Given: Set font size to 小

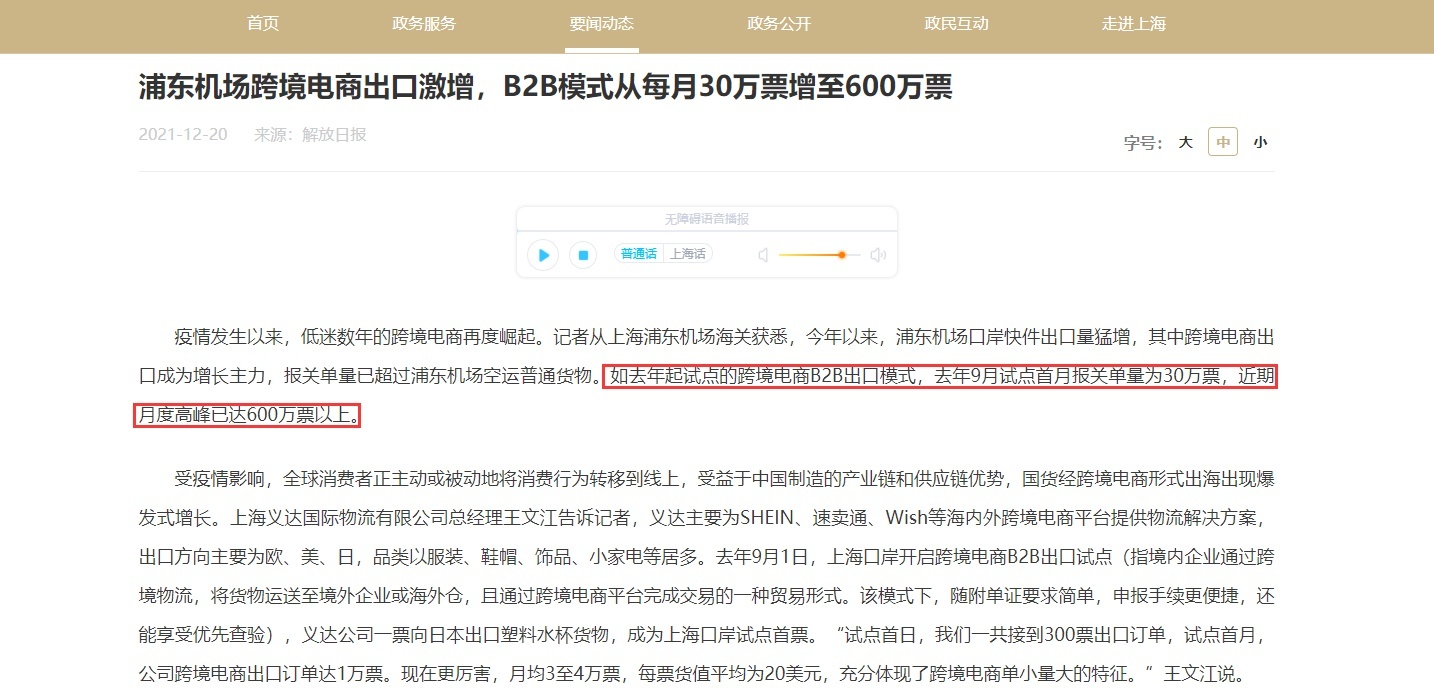Looking at the screenshot, I should 1260,142.
